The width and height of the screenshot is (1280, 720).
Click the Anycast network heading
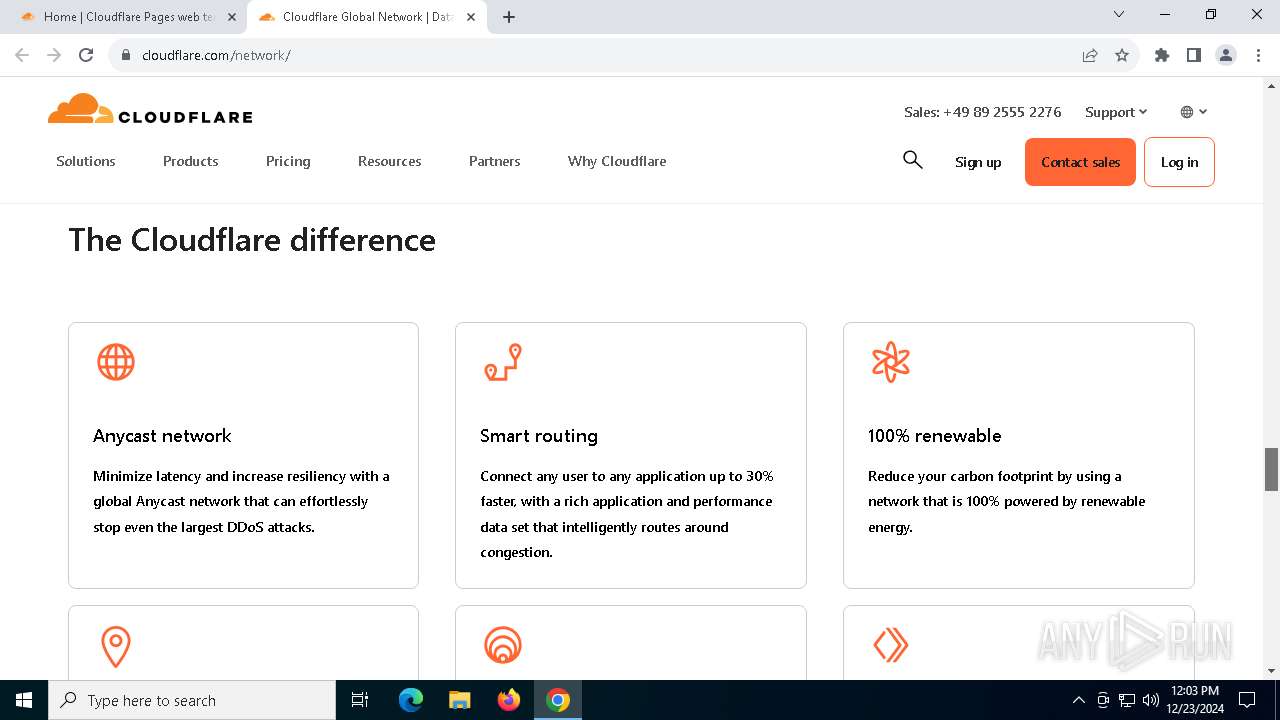[162, 436]
